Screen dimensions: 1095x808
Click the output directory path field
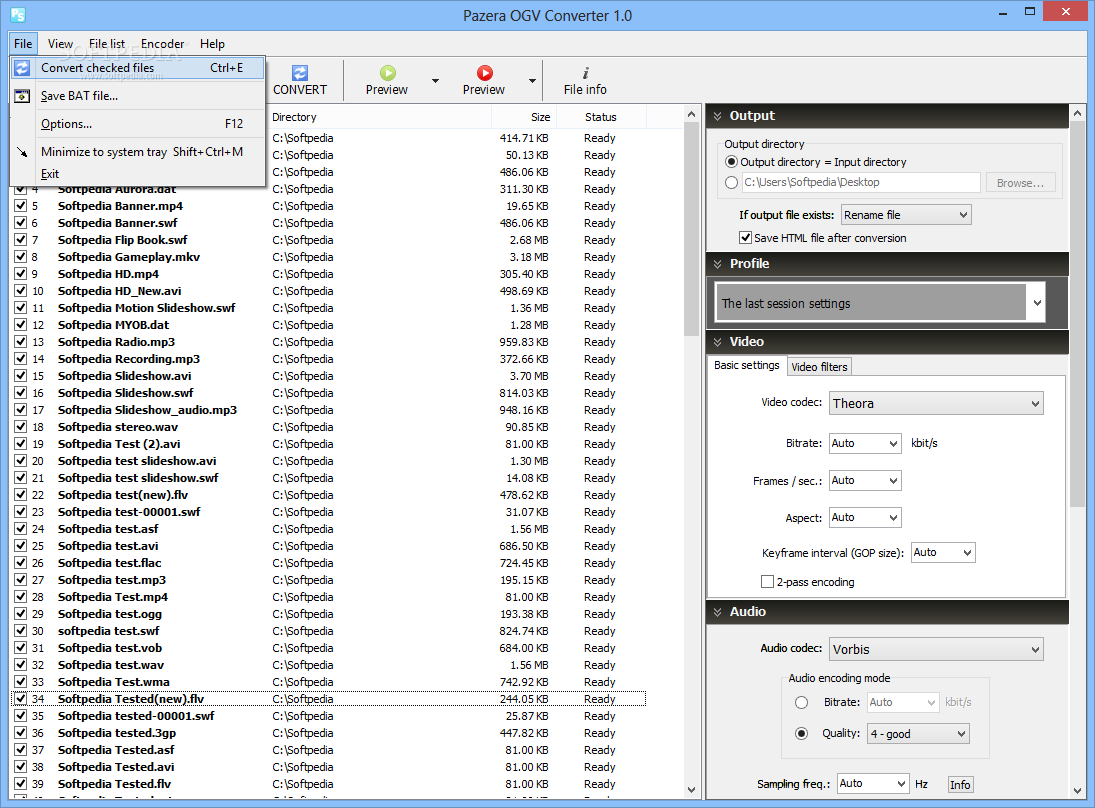[x=861, y=182]
